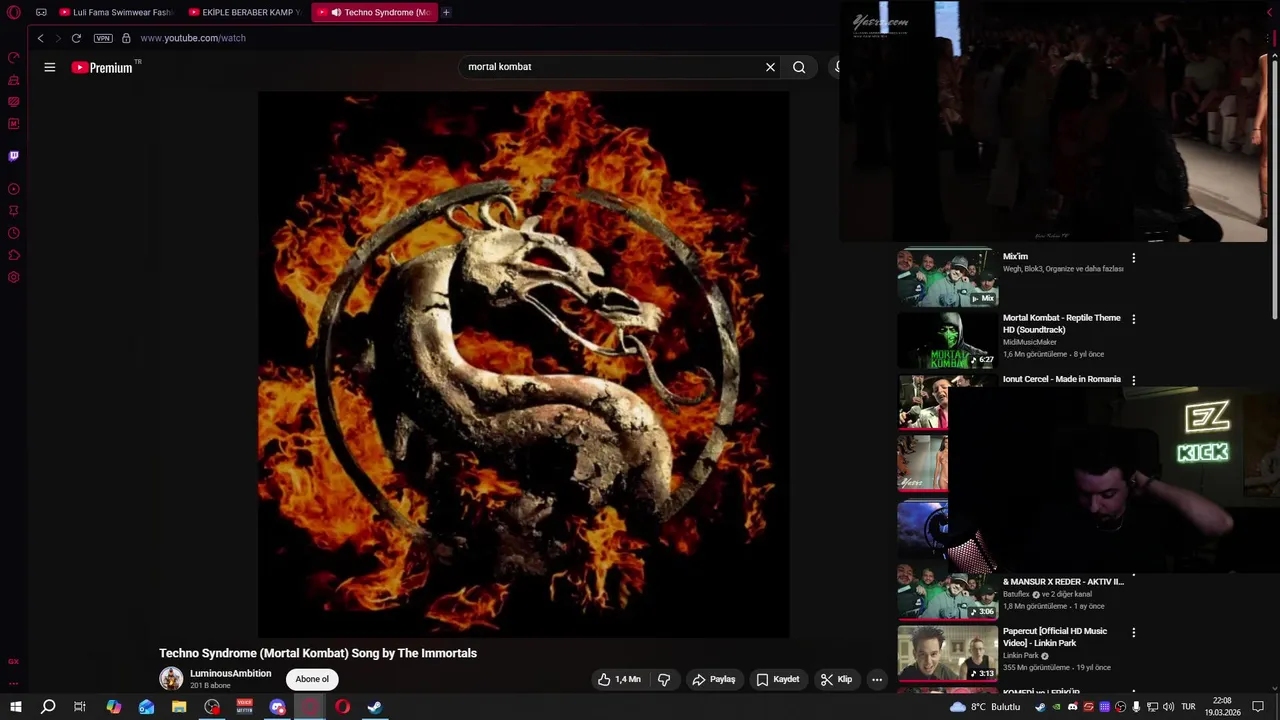Open volume control in system tray
This screenshot has height=720, width=1280.
coord(1168,707)
